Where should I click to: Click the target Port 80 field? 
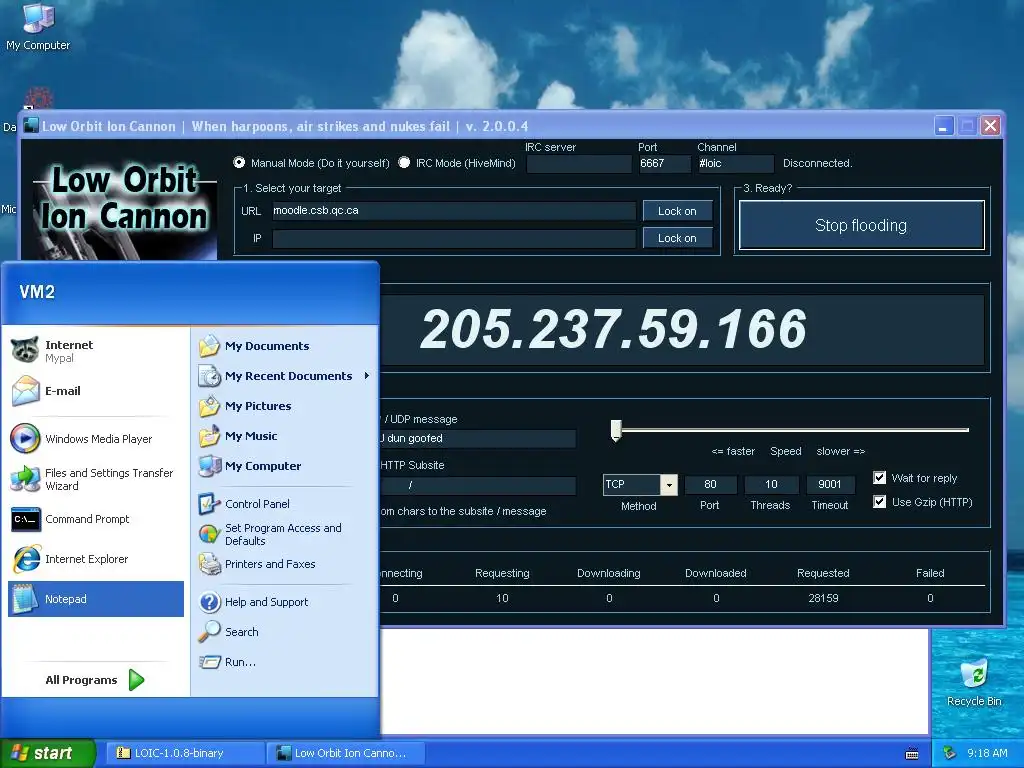tap(710, 485)
